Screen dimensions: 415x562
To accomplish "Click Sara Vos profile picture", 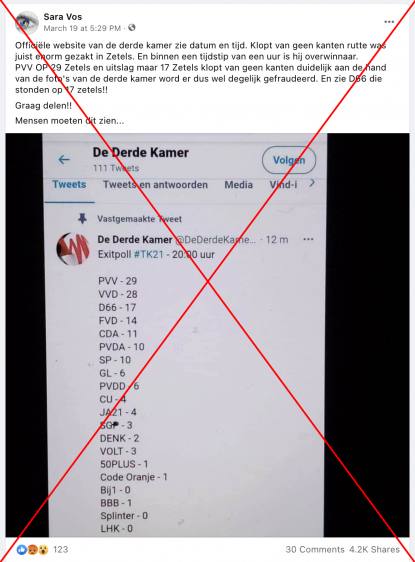I will point(27,23).
